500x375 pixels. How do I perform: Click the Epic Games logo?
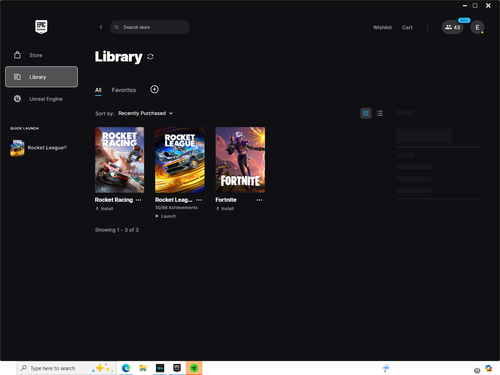pos(41,27)
